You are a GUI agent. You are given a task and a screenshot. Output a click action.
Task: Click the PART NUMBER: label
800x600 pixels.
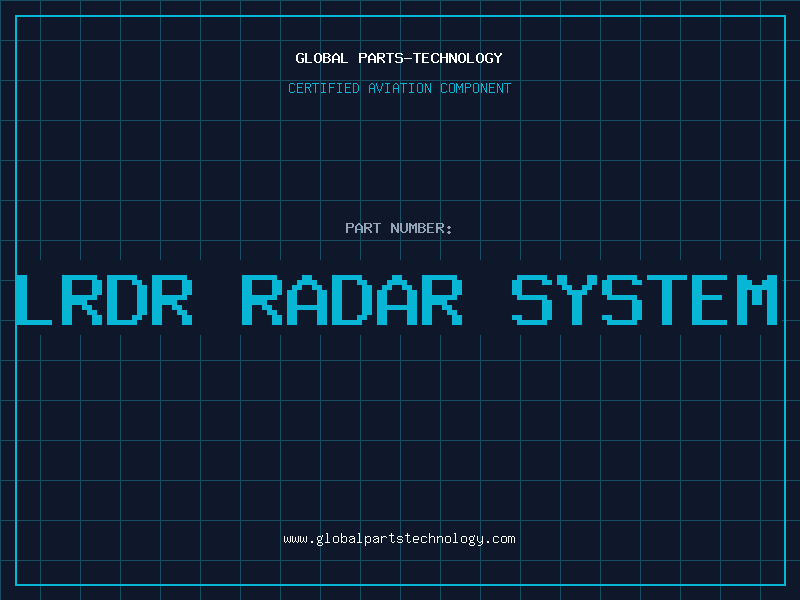399,228
